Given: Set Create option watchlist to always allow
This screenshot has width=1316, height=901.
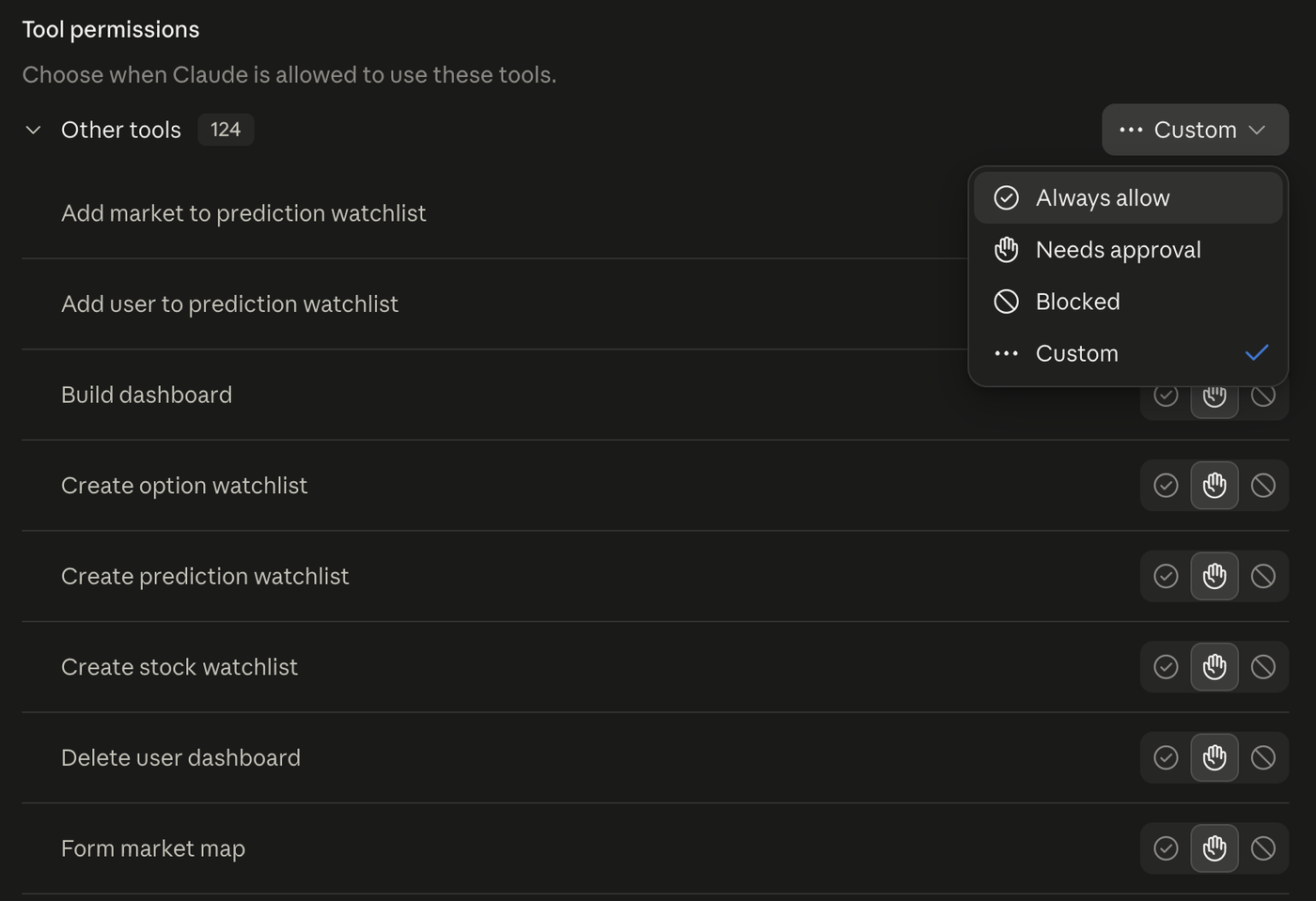Looking at the screenshot, I should tap(1166, 486).
